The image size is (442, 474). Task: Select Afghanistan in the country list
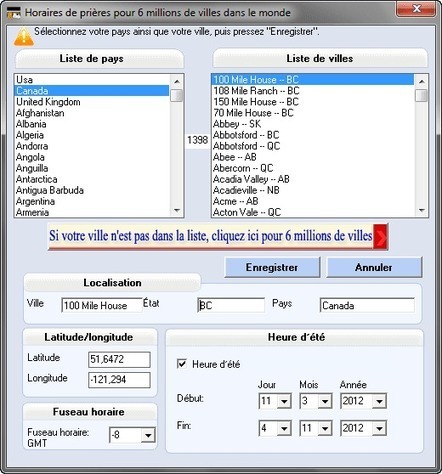click(92, 113)
